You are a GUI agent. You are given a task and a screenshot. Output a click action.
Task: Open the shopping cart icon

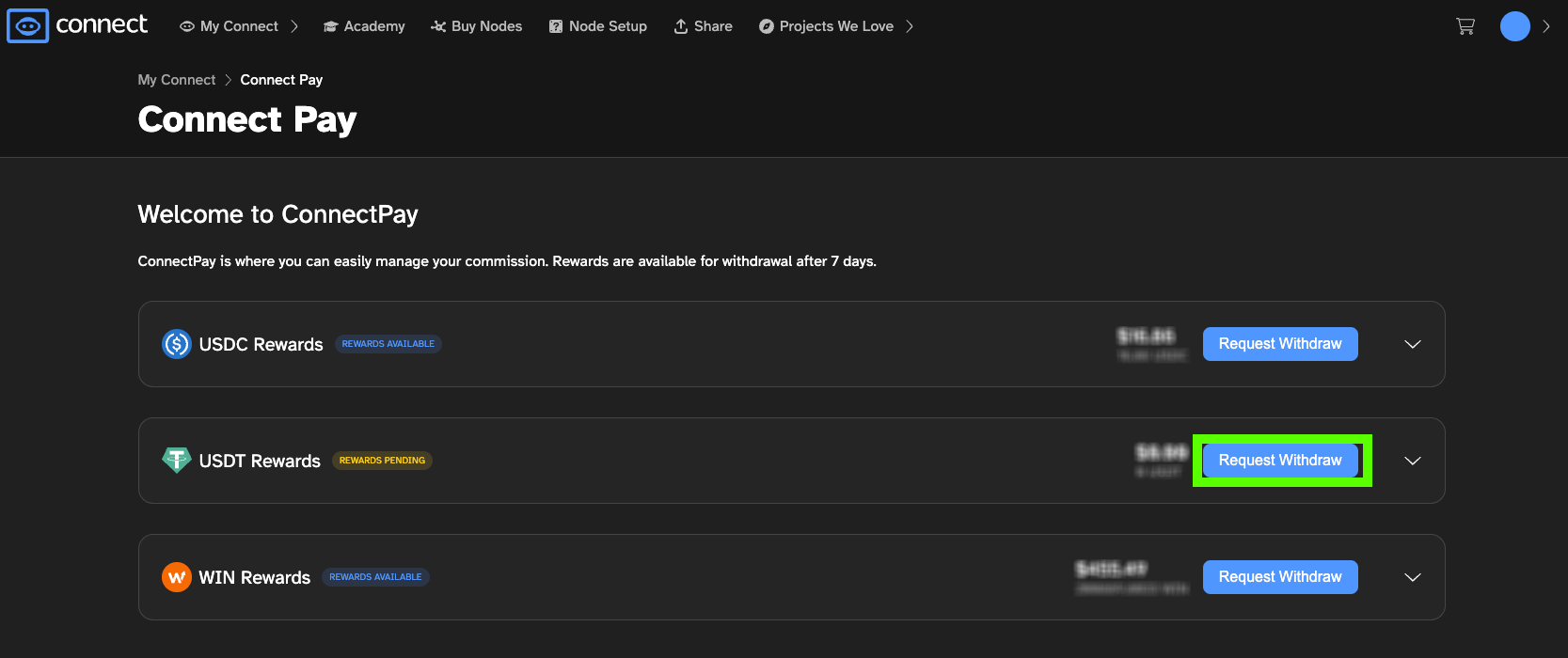coord(1465,26)
